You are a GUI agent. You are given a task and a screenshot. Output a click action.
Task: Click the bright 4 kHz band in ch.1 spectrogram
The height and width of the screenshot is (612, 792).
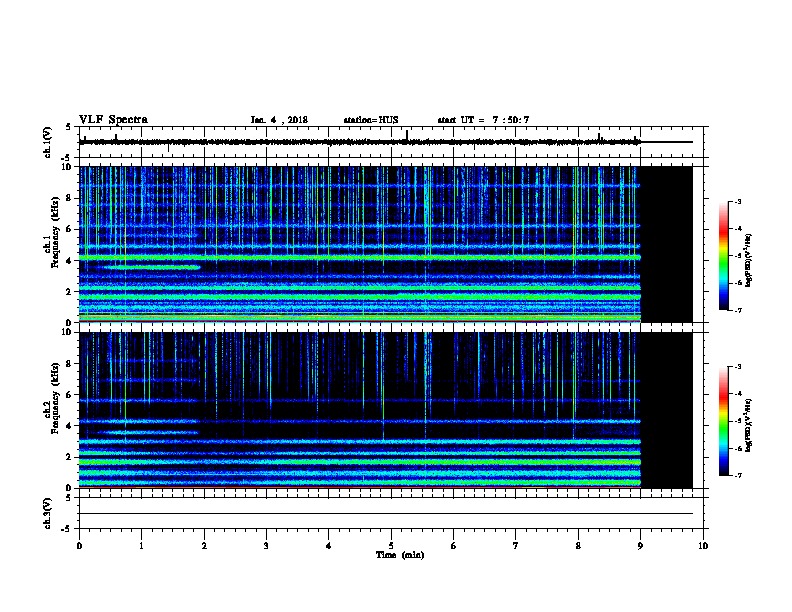tap(360, 258)
